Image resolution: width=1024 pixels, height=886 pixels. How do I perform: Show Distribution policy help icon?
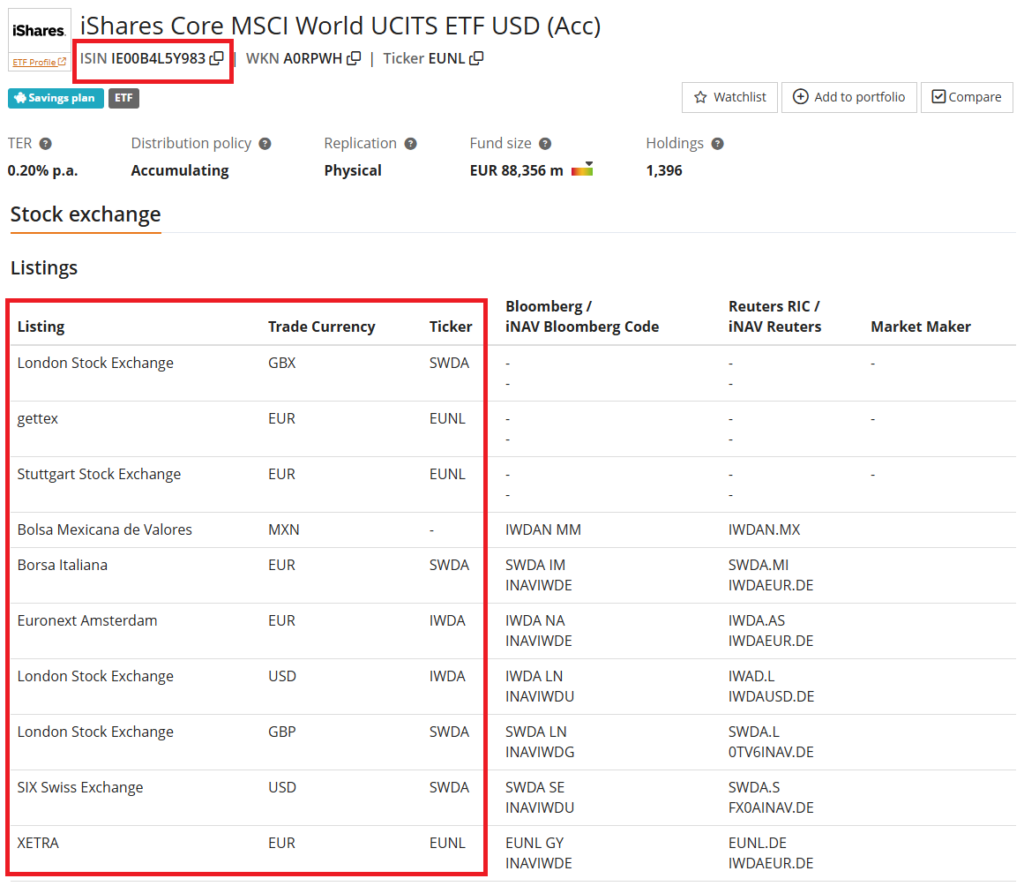point(264,144)
